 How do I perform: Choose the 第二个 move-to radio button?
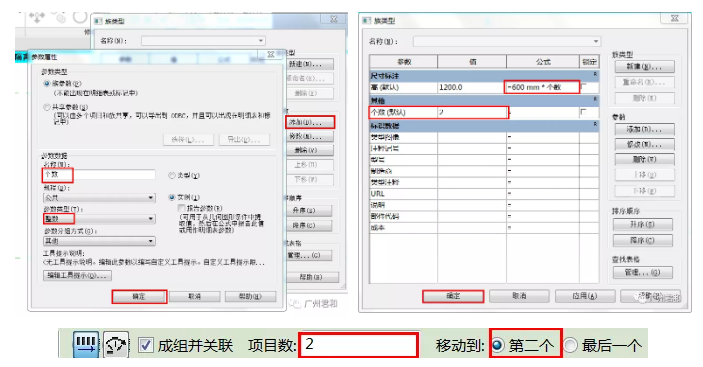497,345
